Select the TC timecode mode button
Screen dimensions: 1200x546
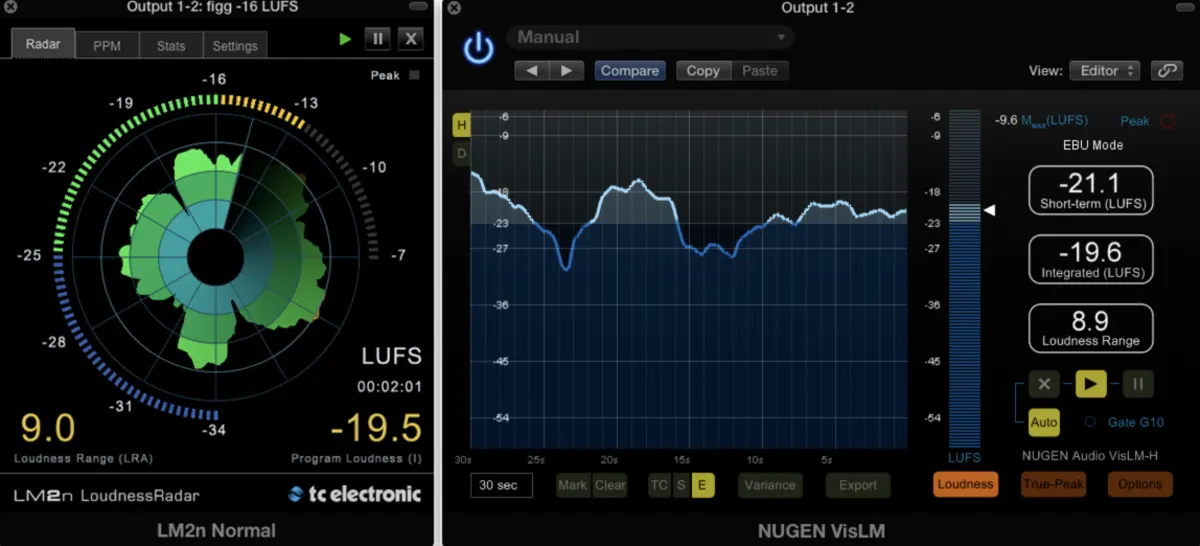tap(659, 485)
